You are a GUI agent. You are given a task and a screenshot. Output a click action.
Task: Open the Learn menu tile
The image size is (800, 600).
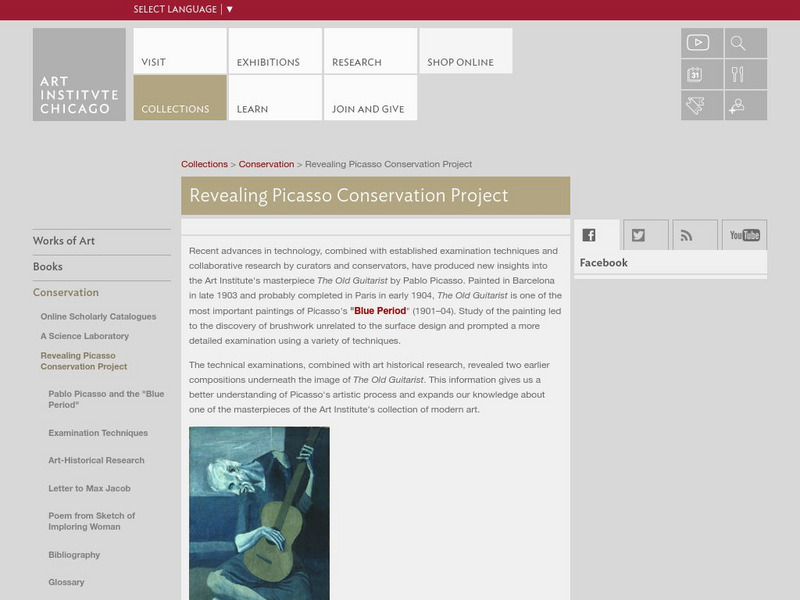point(275,97)
